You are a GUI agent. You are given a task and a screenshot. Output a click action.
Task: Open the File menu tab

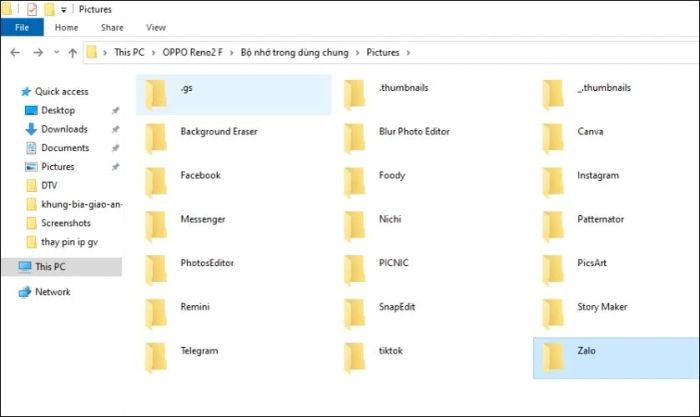21,28
